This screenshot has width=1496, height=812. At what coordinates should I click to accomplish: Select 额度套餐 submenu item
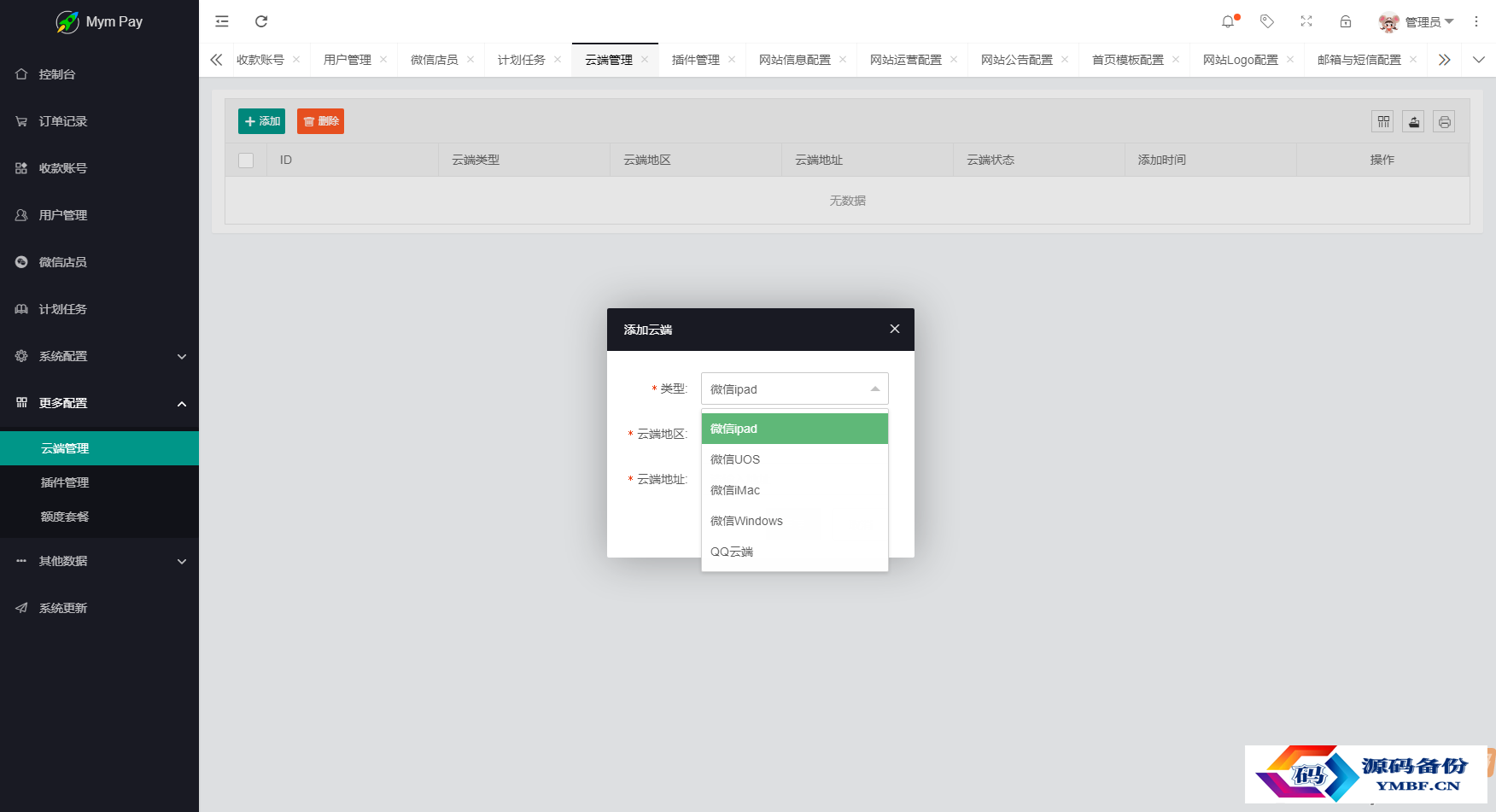click(x=99, y=517)
